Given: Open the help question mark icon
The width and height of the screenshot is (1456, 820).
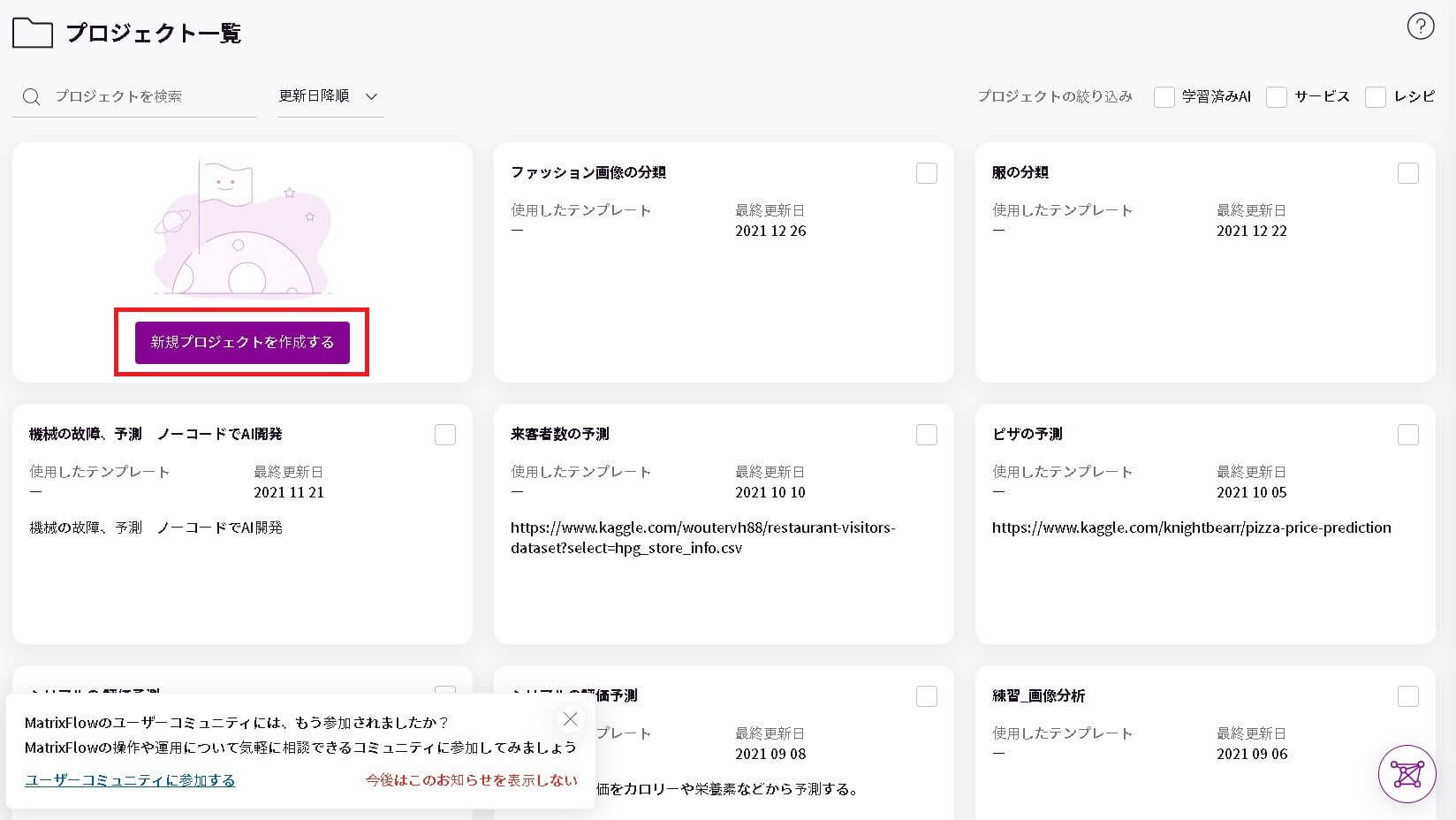Looking at the screenshot, I should tap(1420, 27).
